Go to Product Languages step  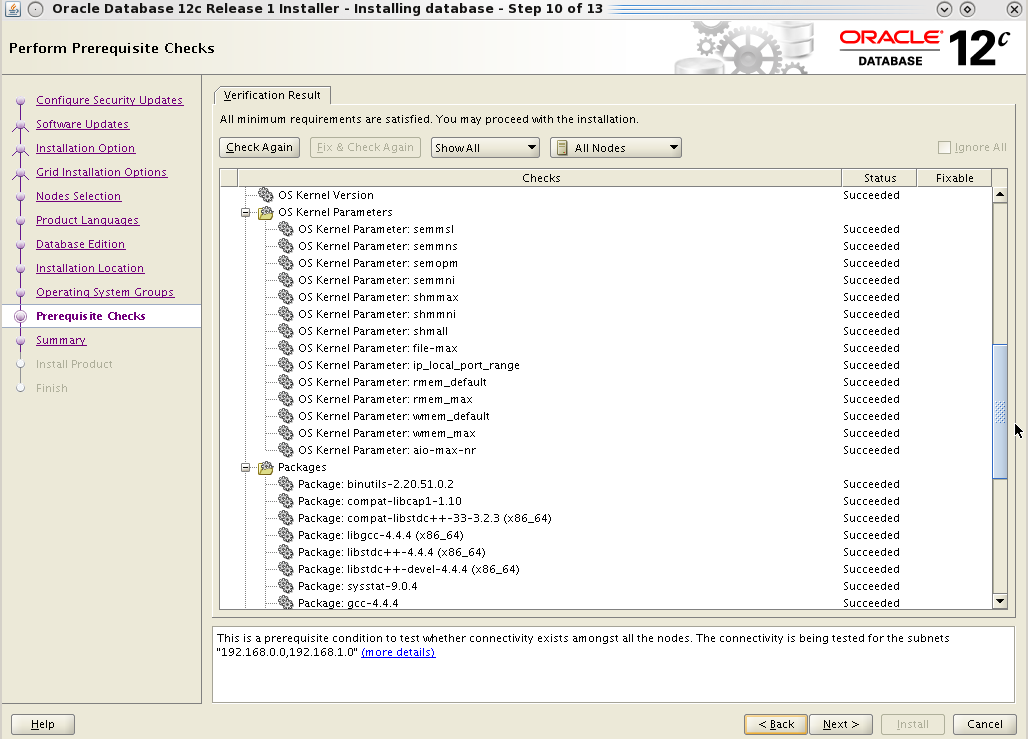[x=87, y=220]
